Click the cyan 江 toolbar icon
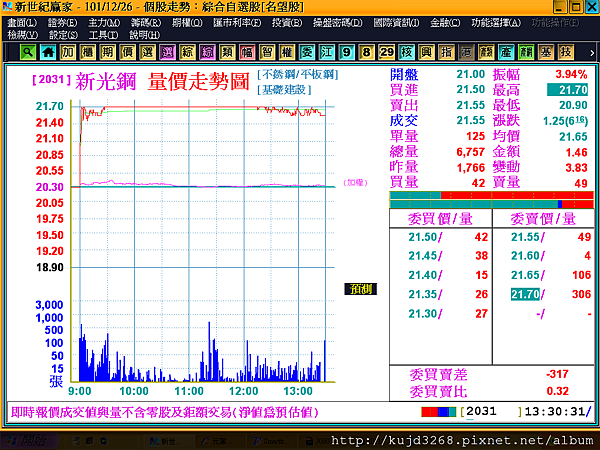The image size is (600, 450). [x=326, y=52]
